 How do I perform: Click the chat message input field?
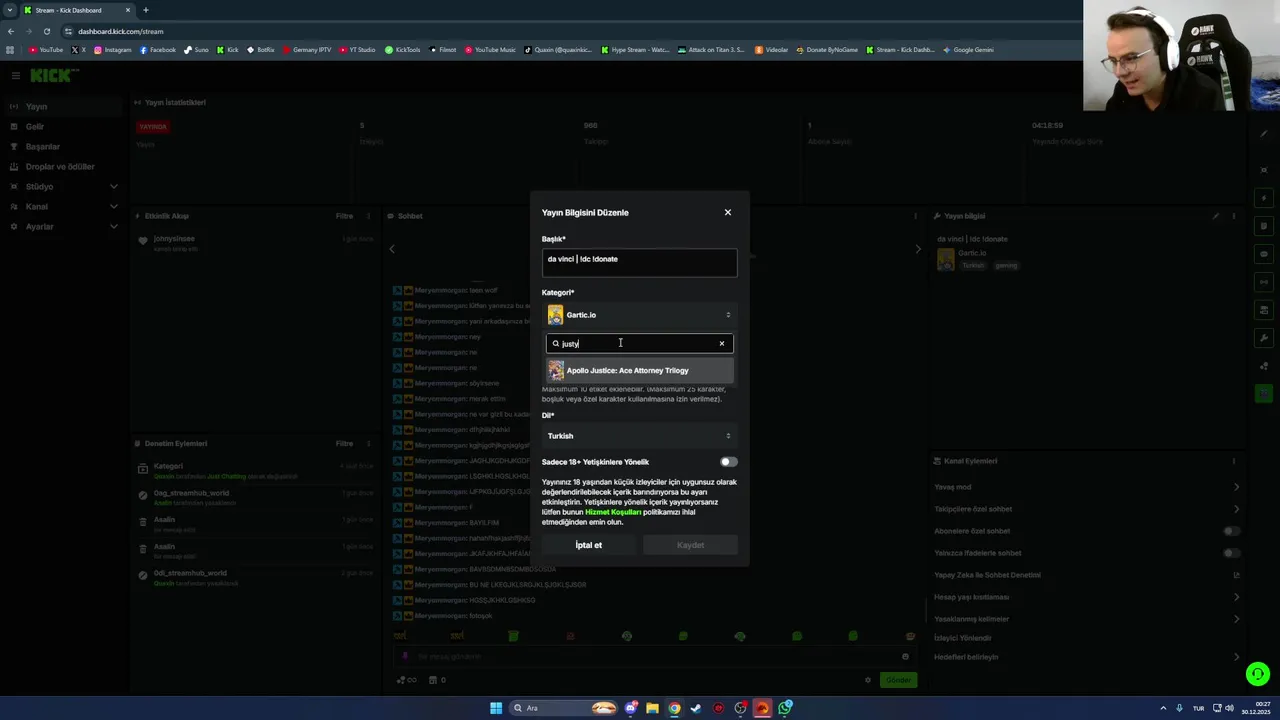(655, 657)
